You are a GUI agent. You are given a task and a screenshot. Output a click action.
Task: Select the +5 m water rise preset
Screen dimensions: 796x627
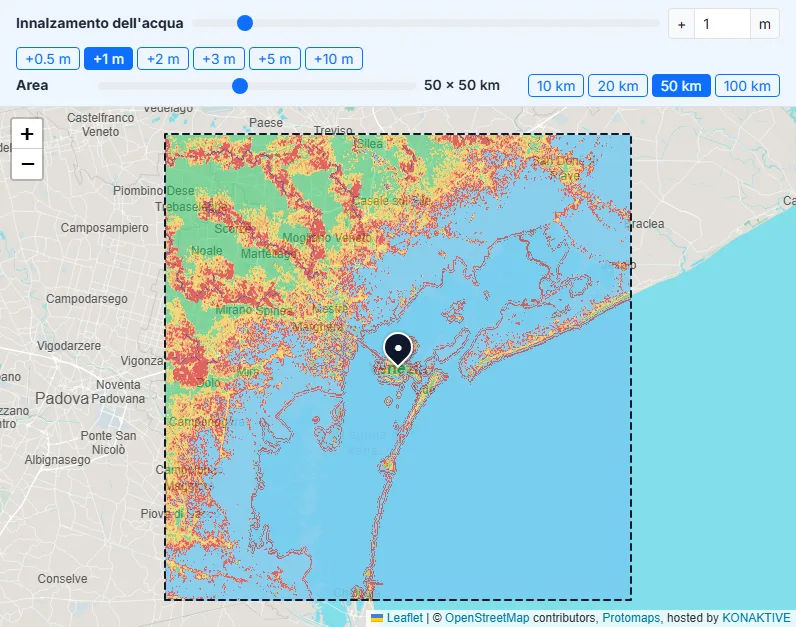pyautogui.click(x=275, y=59)
